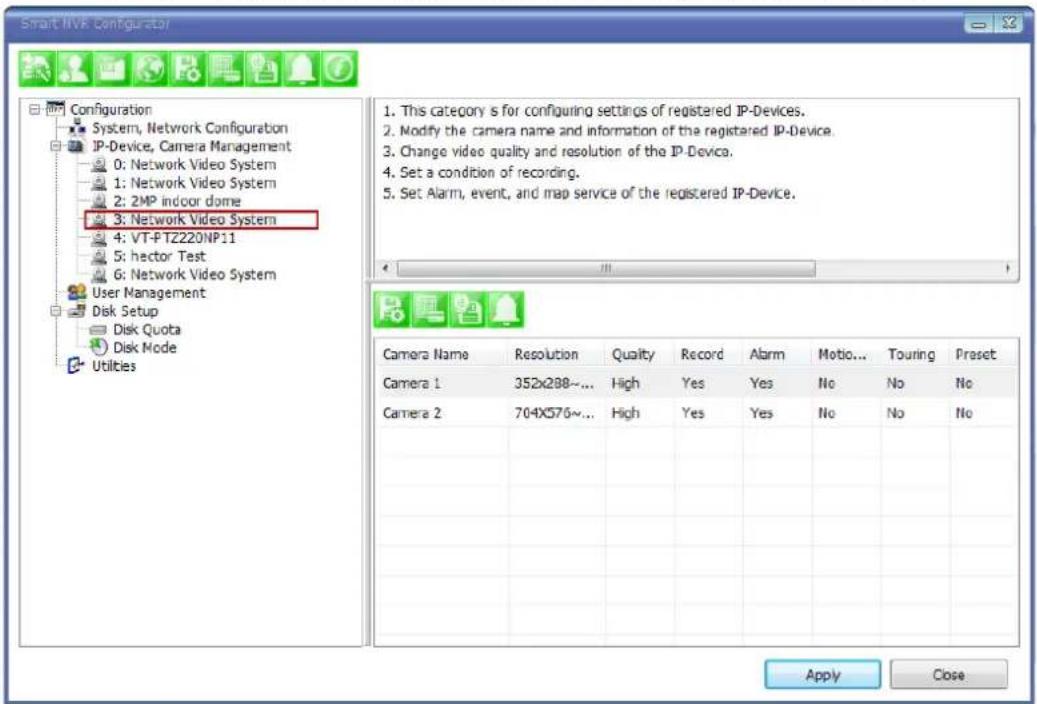Sort by Camera Name column header
This screenshot has height=704, width=1037.
click(x=442, y=355)
